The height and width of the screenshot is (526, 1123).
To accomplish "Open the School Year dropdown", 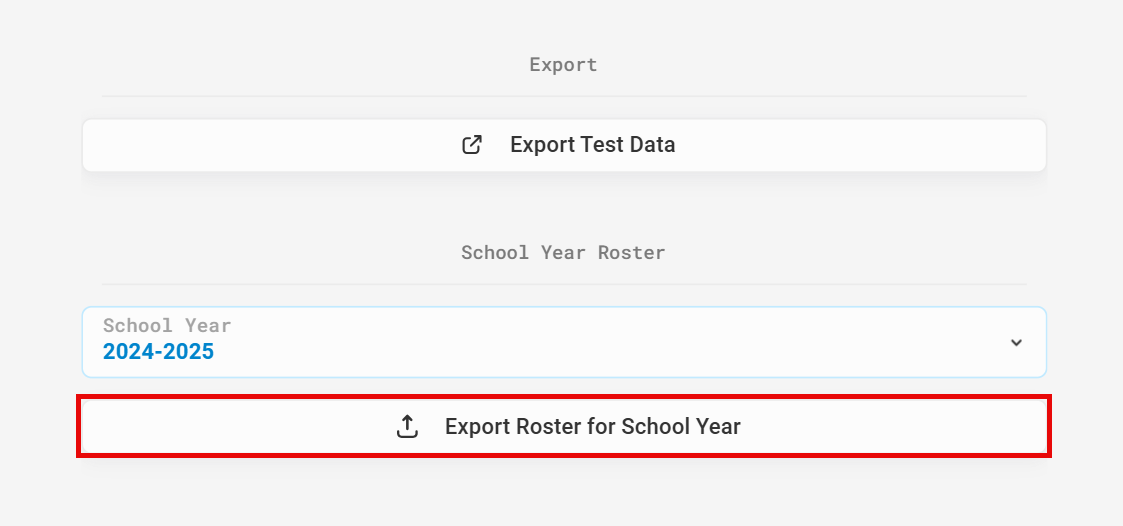I will [x=564, y=342].
